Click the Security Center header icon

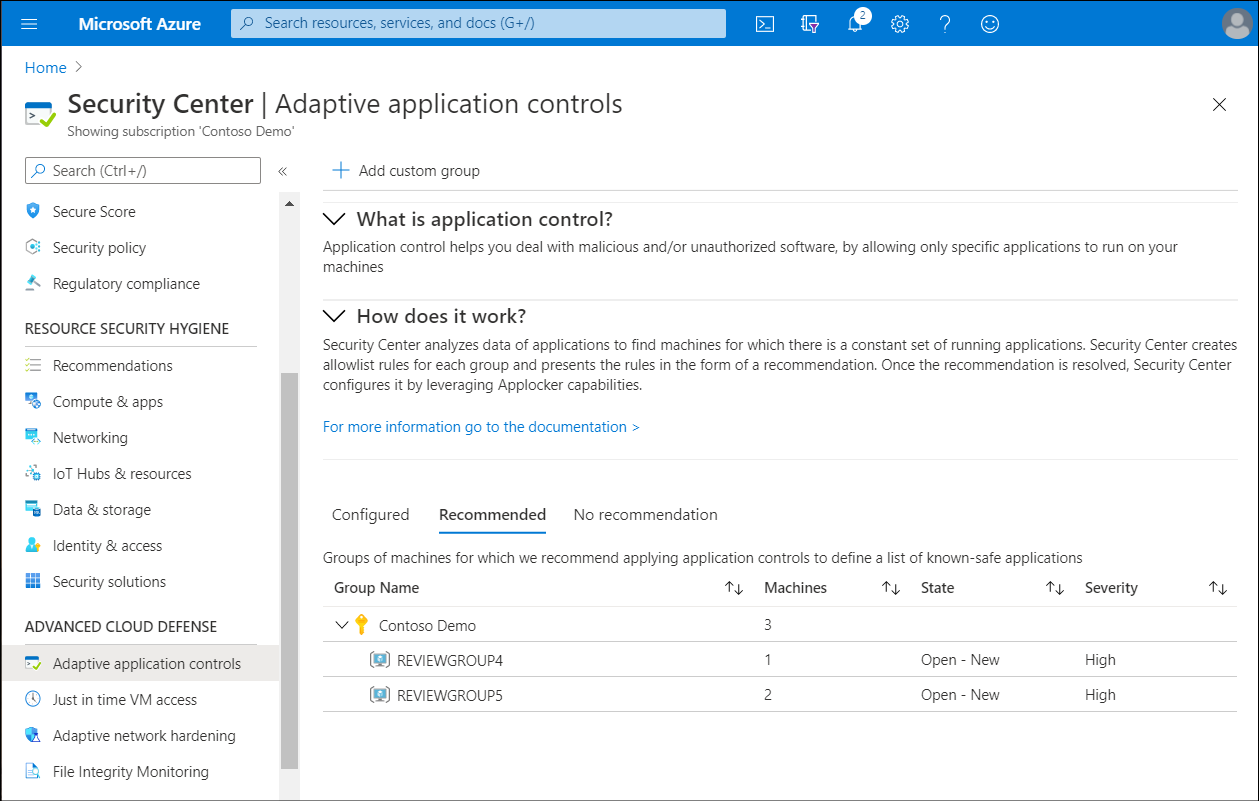[x=40, y=113]
